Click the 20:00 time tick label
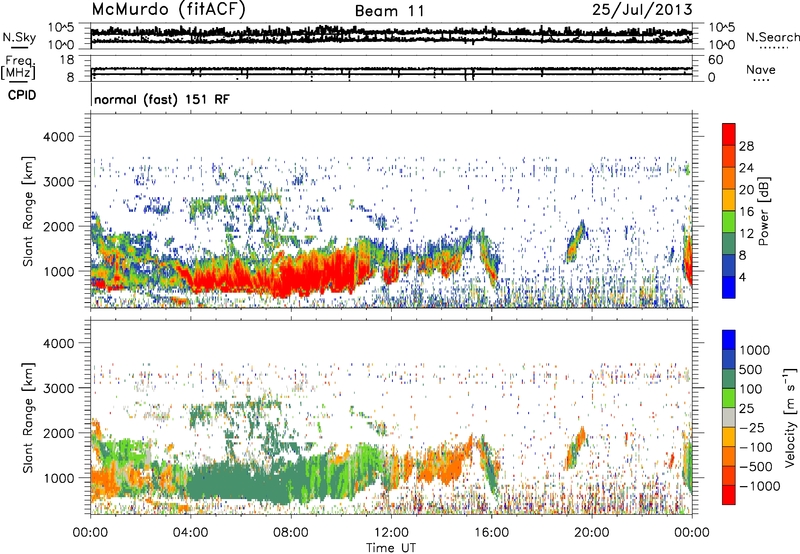Image resolution: width=800 pixels, height=554 pixels. tap(591, 533)
